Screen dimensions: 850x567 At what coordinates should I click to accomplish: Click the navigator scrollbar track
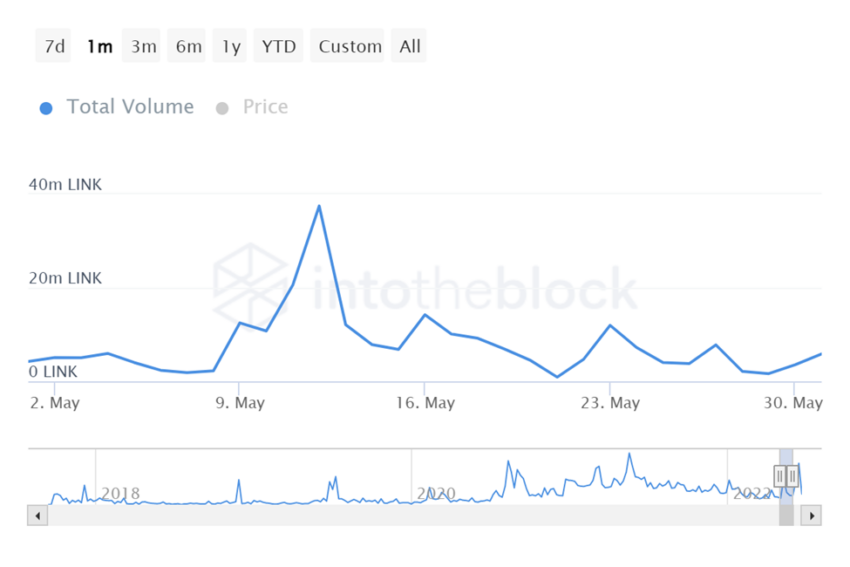point(400,516)
